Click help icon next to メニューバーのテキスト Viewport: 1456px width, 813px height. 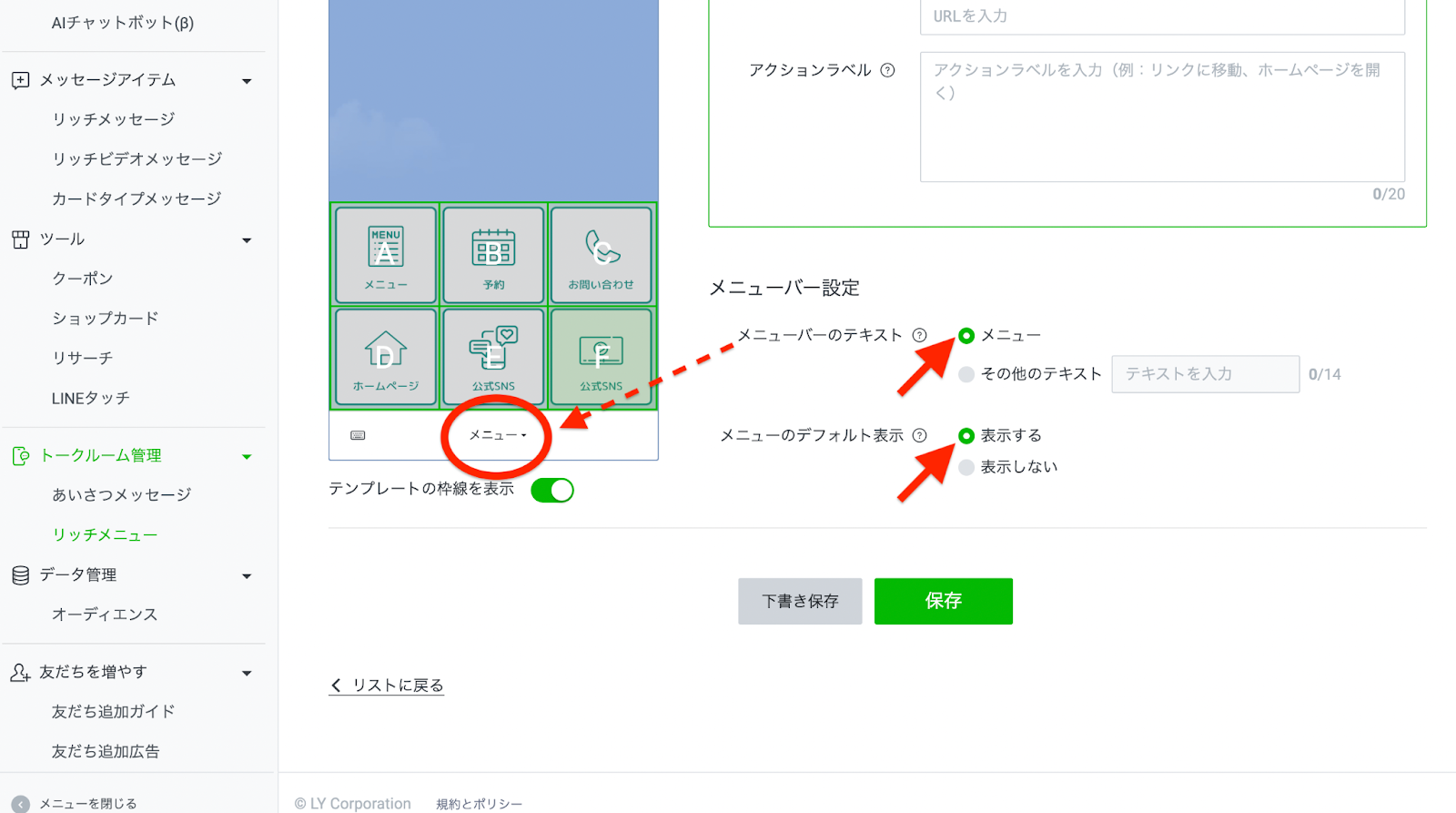[x=920, y=335]
